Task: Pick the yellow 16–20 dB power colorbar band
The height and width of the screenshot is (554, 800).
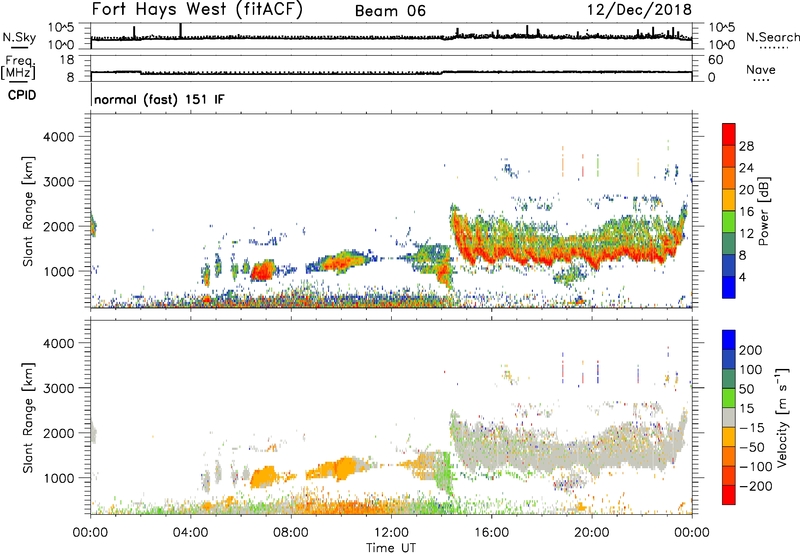Action: pyautogui.click(x=729, y=200)
